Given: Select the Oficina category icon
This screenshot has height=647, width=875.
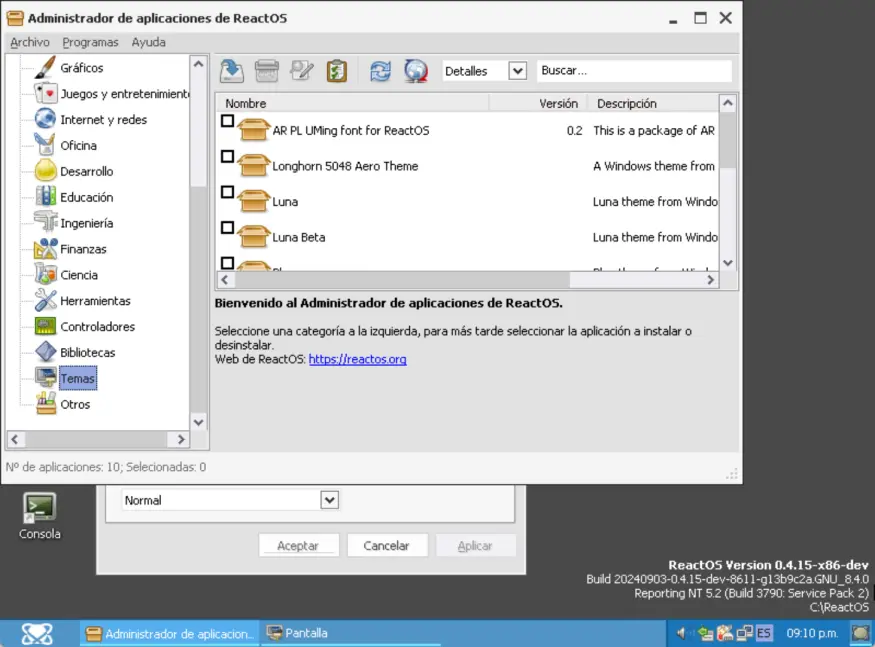Looking at the screenshot, I should [45, 145].
